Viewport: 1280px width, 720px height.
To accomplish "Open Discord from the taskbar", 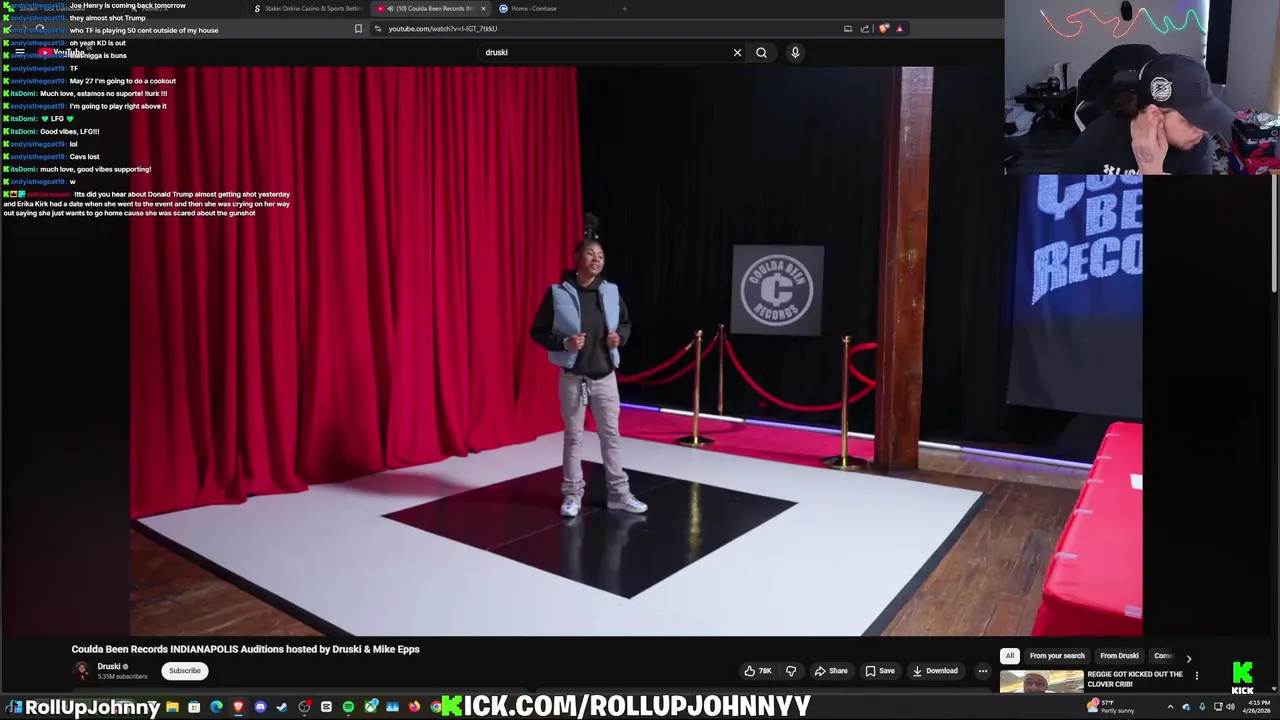I will pos(260,707).
